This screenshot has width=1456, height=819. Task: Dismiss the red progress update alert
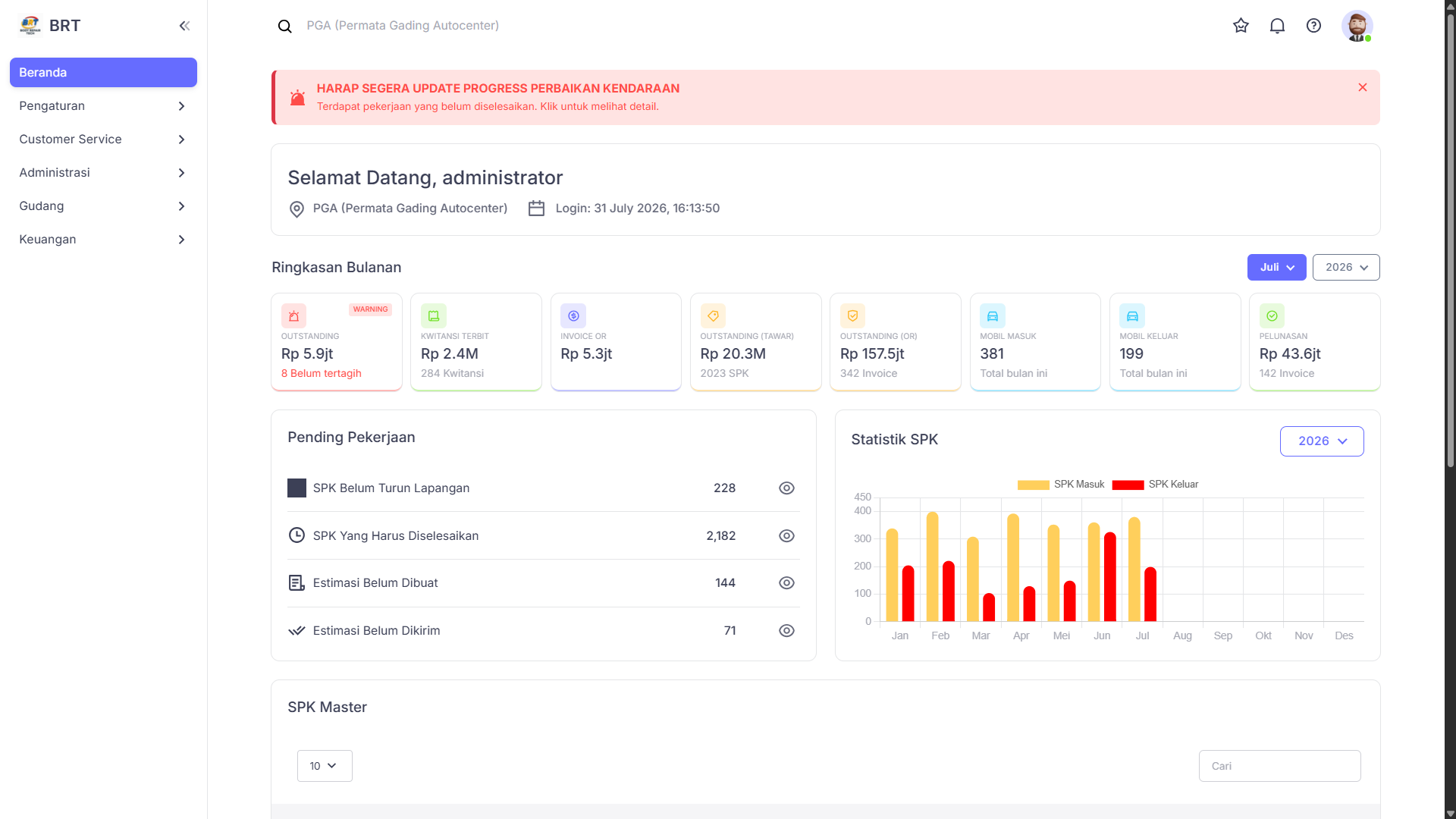[x=1362, y=87]
